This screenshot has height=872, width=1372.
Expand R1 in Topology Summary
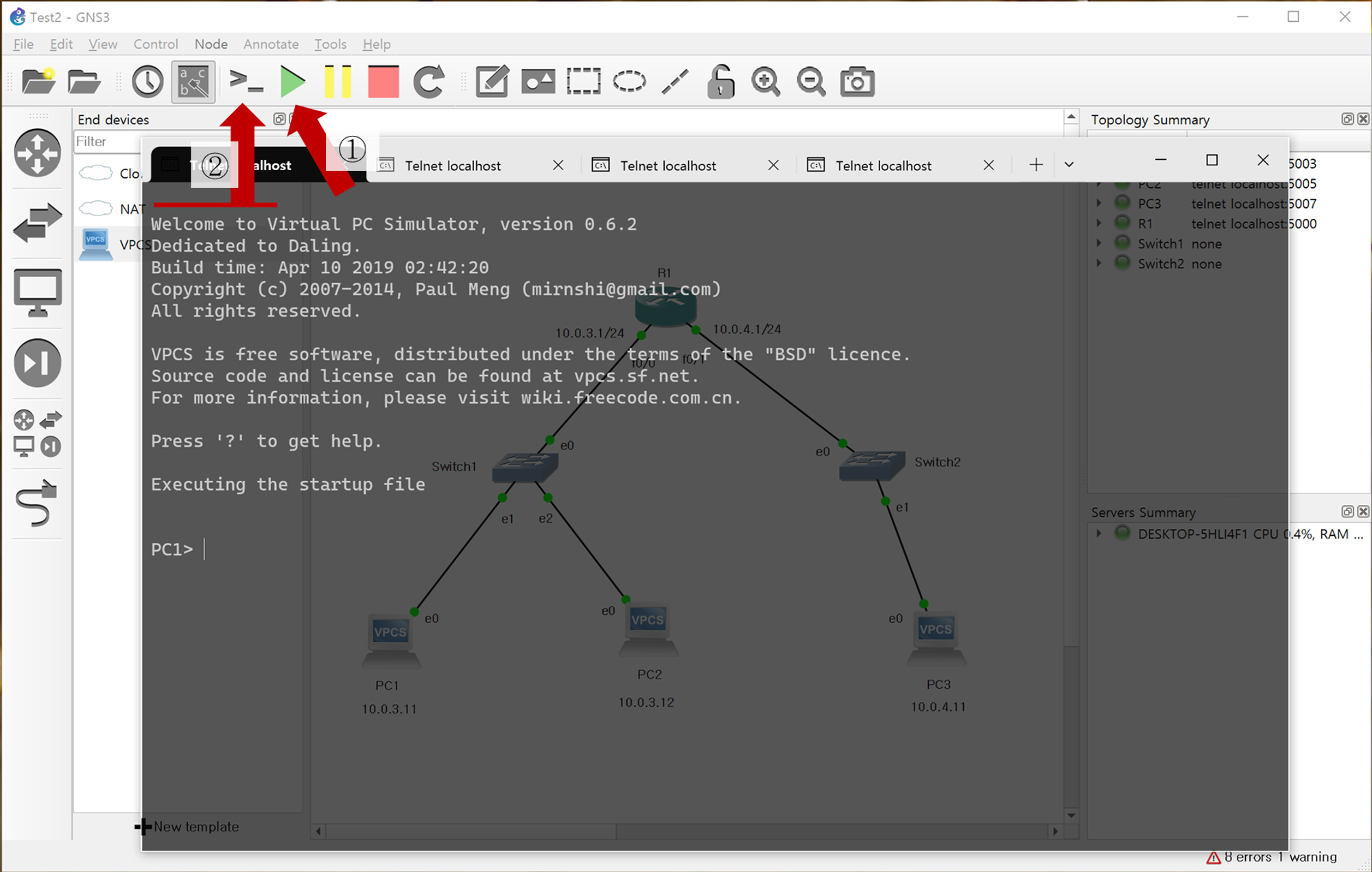click(x=1099, y=223)
